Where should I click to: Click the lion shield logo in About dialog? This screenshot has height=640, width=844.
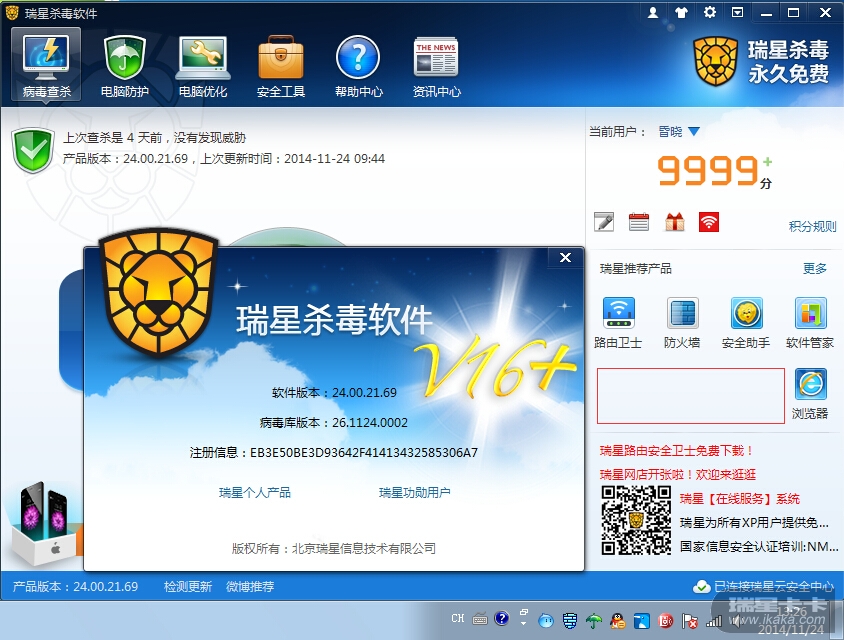159,292
